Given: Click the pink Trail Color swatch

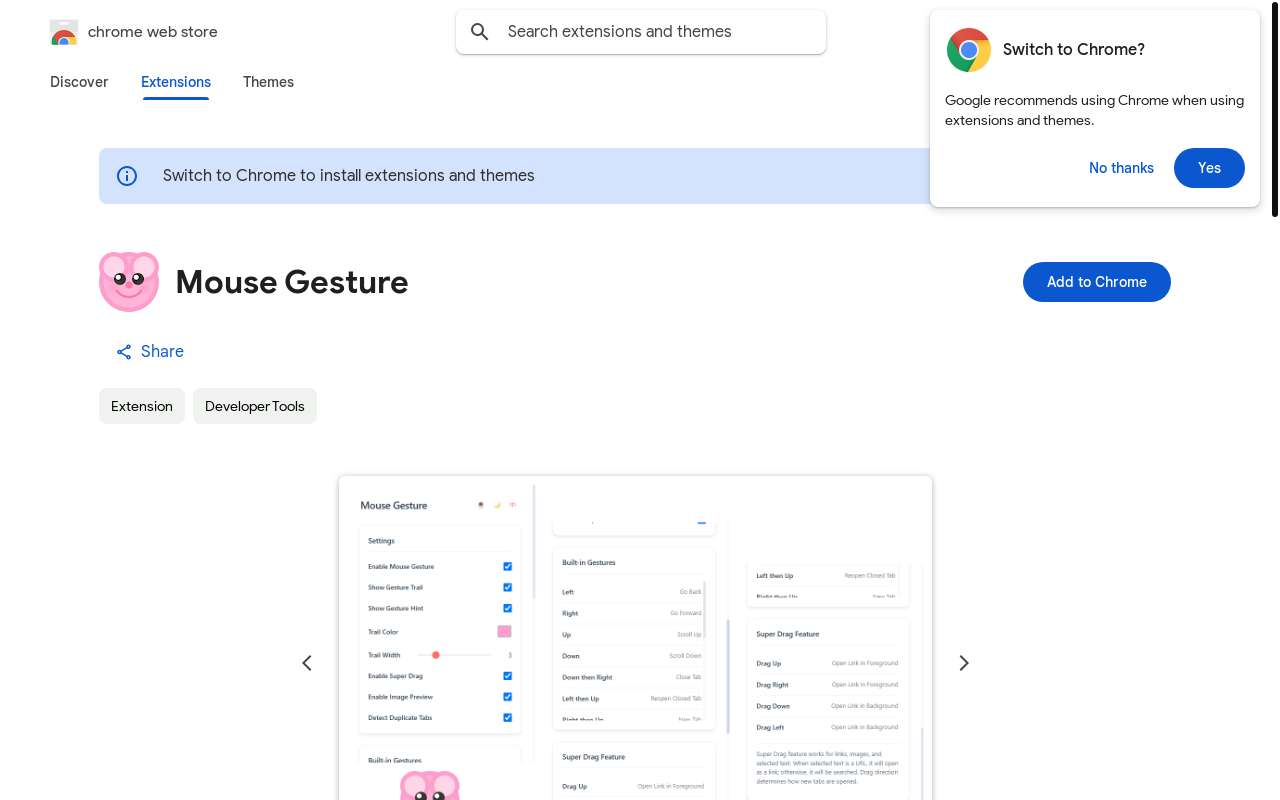Looking at the screenshot, I should click(x=504, y=632).
